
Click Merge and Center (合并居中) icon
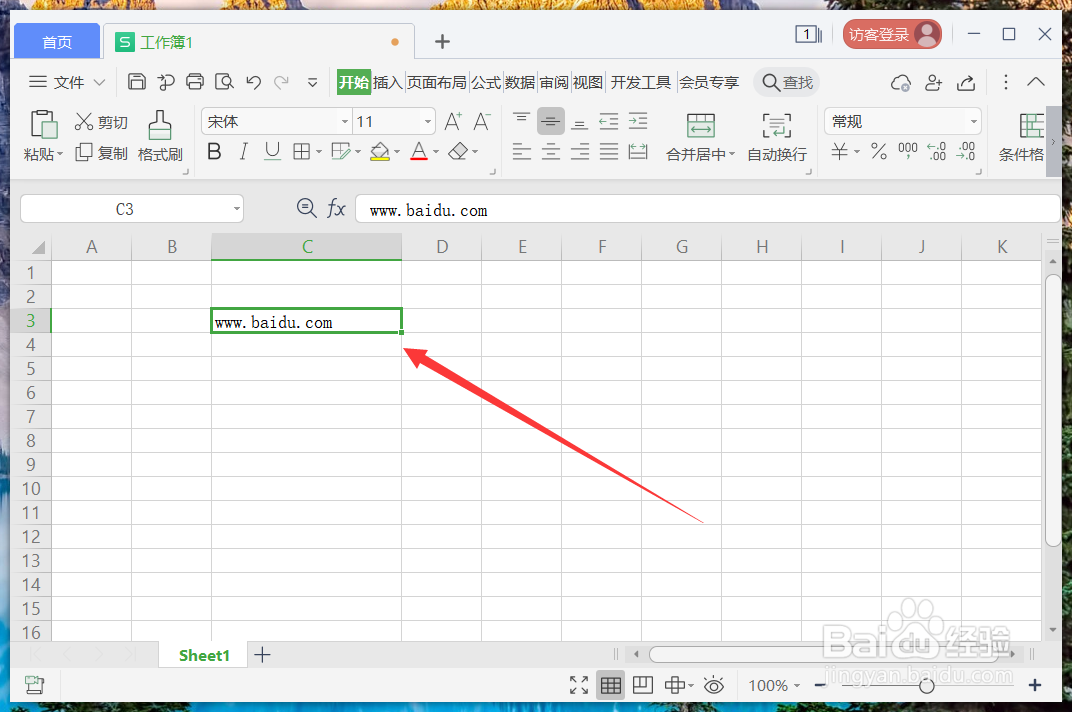click(701, 126)
